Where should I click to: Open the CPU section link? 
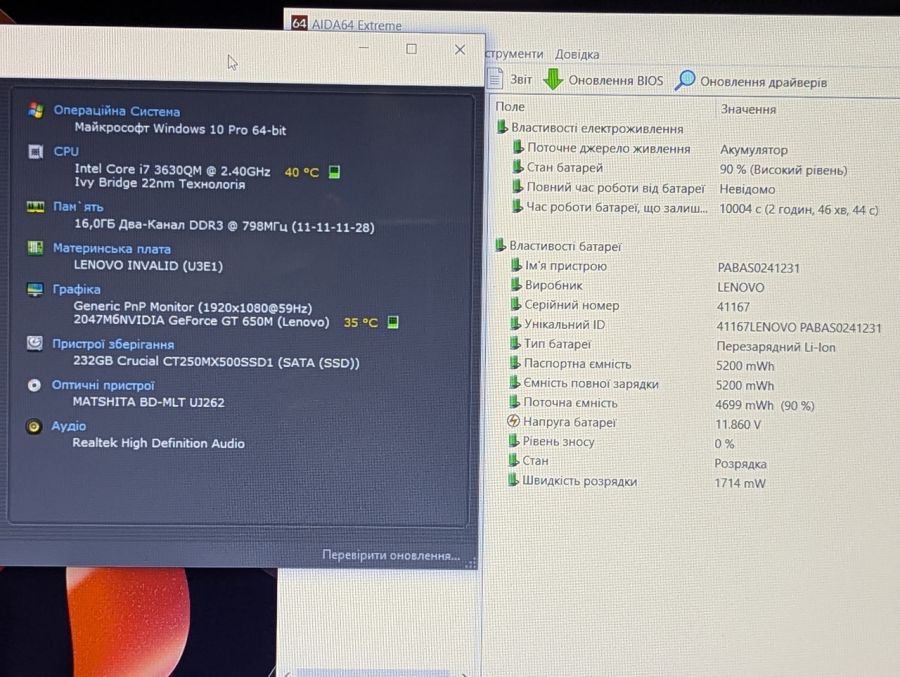(66, 151)
